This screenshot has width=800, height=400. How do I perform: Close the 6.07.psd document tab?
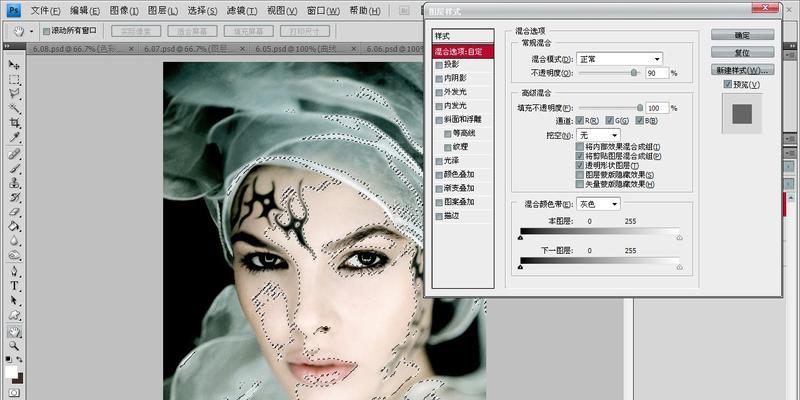[242, 49]
